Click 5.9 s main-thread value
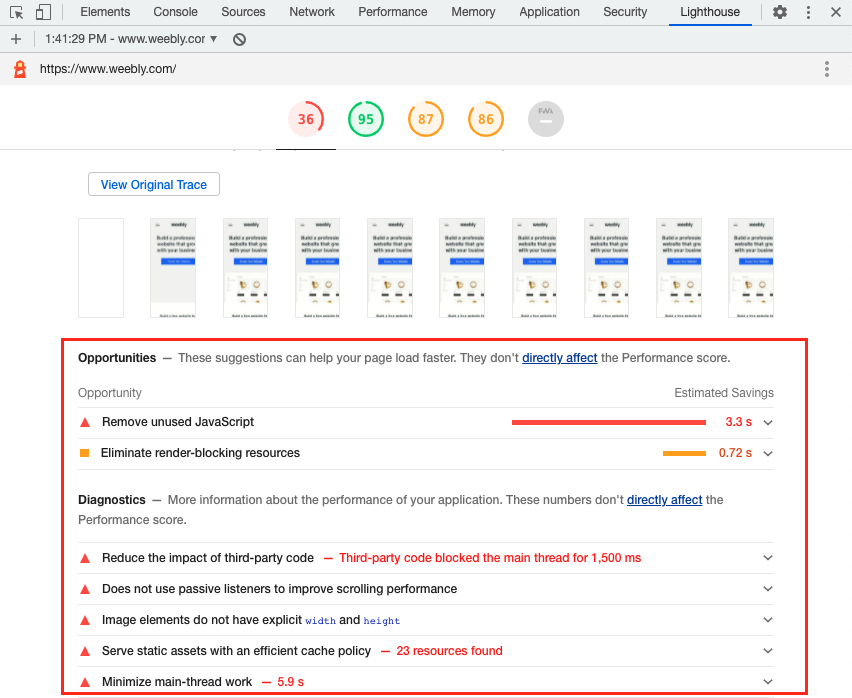The height and width of the screenshot is (698, 852). (x=290, y=682)
